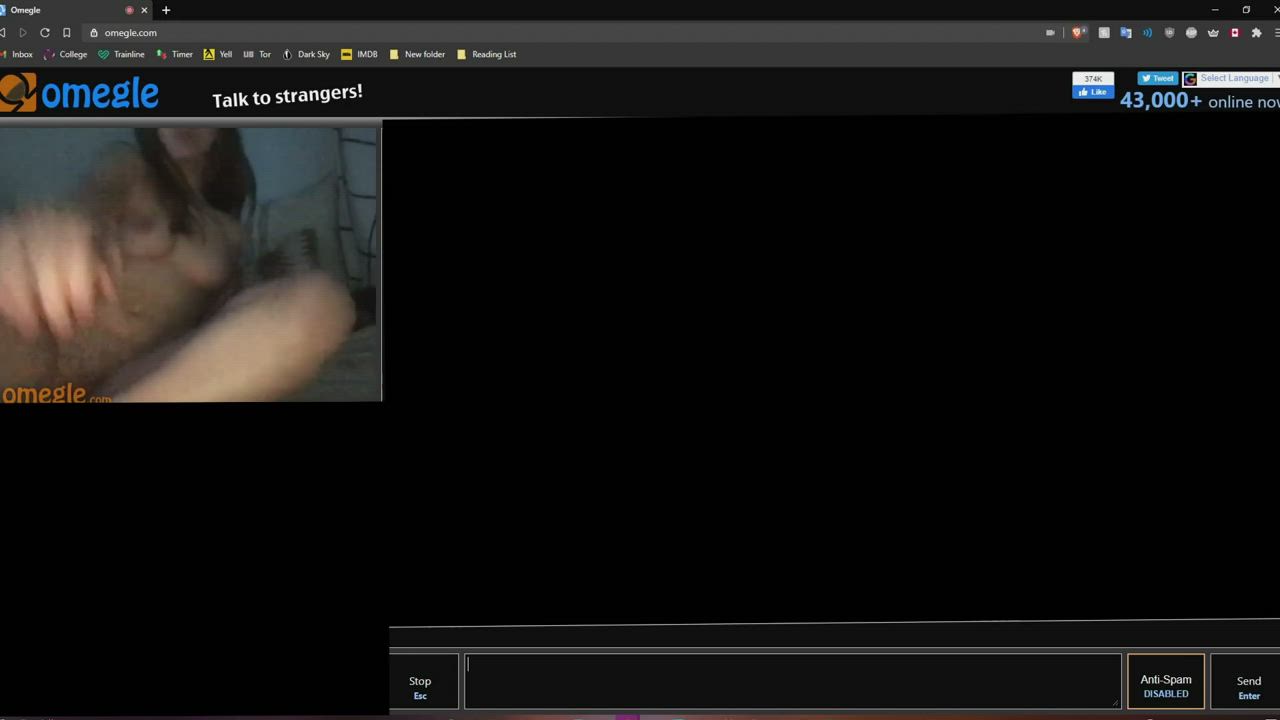Click the bookmark this page icon

(67, 33)
